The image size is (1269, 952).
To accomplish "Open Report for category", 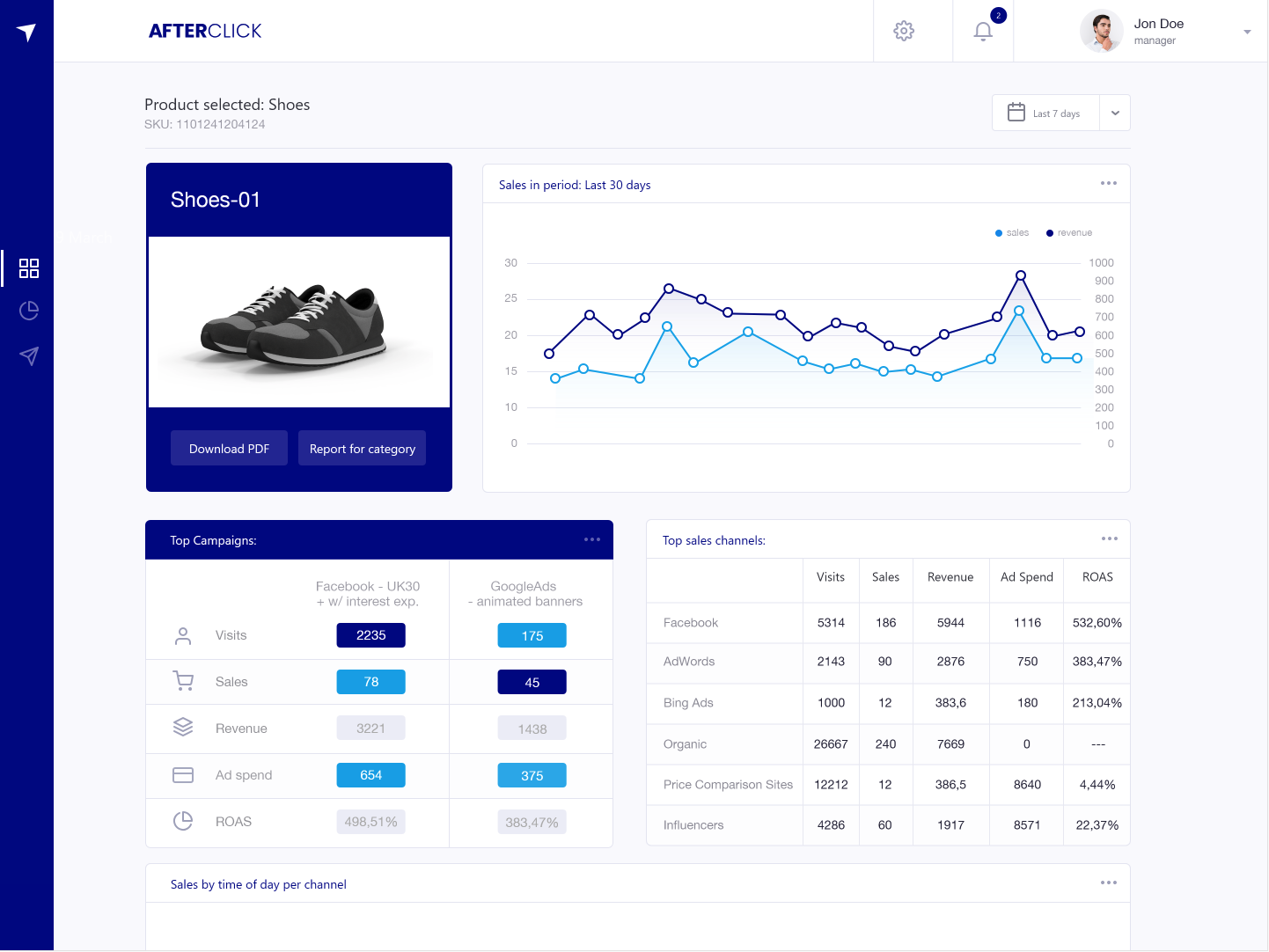I will tap(362, 448).
